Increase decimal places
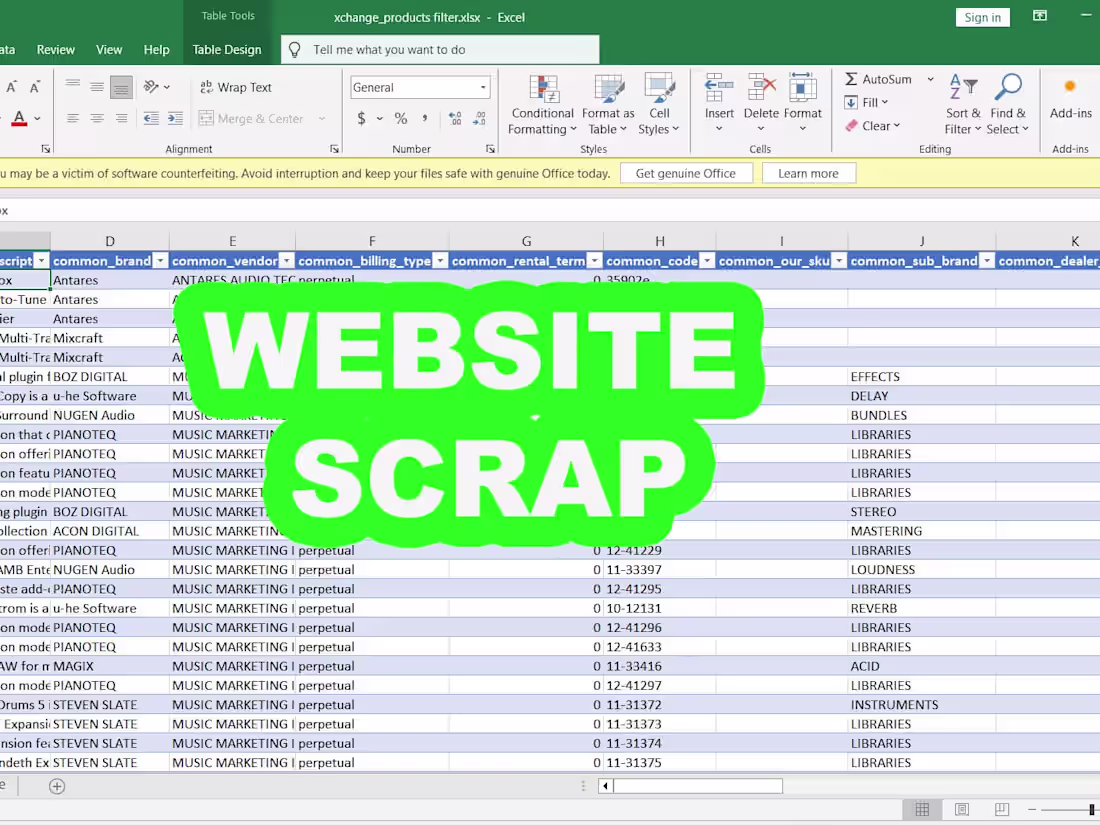1100x825 pixels. pyautogui.click(x=453, y=118)
